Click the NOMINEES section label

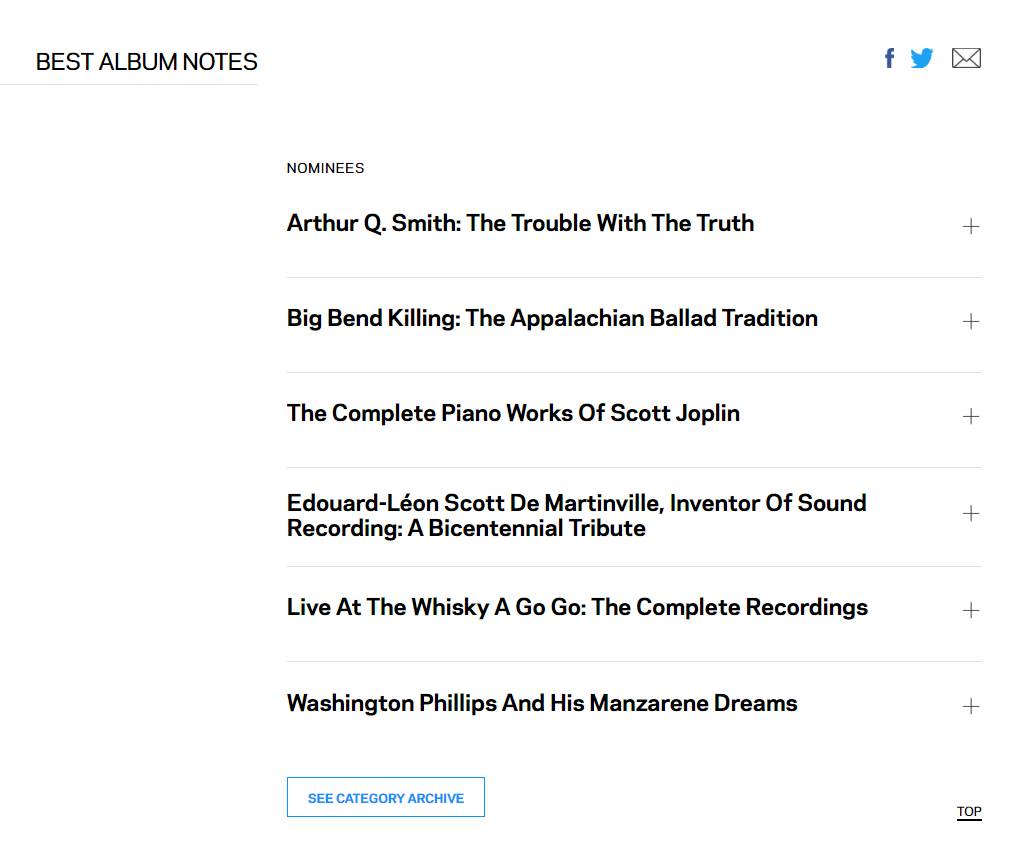click(x=325, y=168)
